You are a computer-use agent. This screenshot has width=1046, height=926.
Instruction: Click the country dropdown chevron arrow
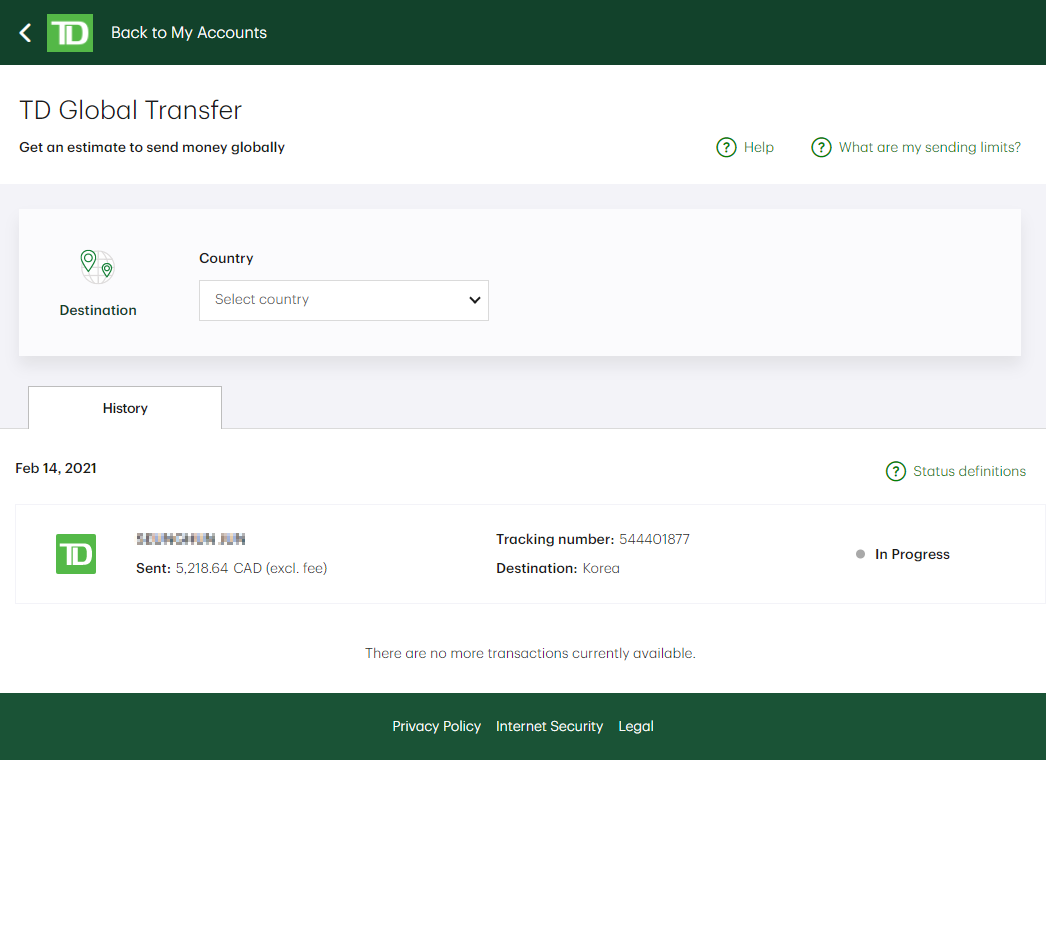coord(474,300)
